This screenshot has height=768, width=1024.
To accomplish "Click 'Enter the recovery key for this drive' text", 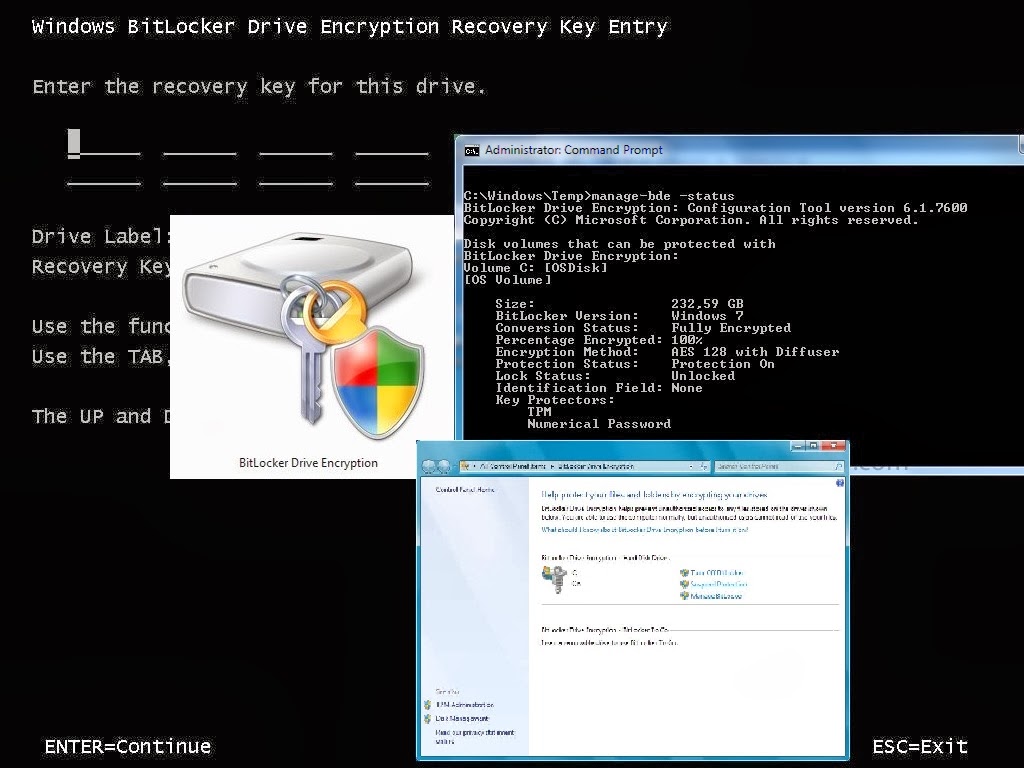I will pos(259,86).
